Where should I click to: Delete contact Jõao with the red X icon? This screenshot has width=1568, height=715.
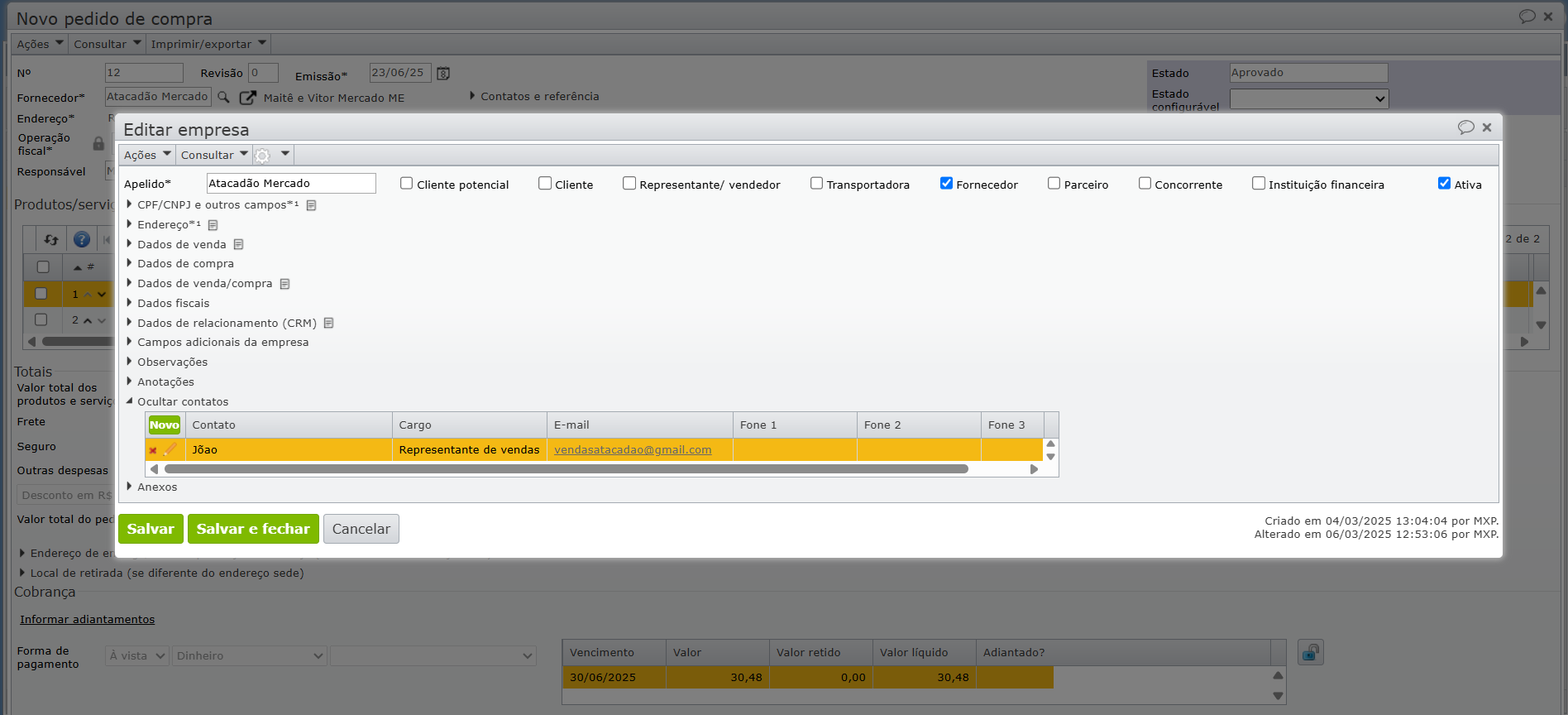(x=153, y=450)
